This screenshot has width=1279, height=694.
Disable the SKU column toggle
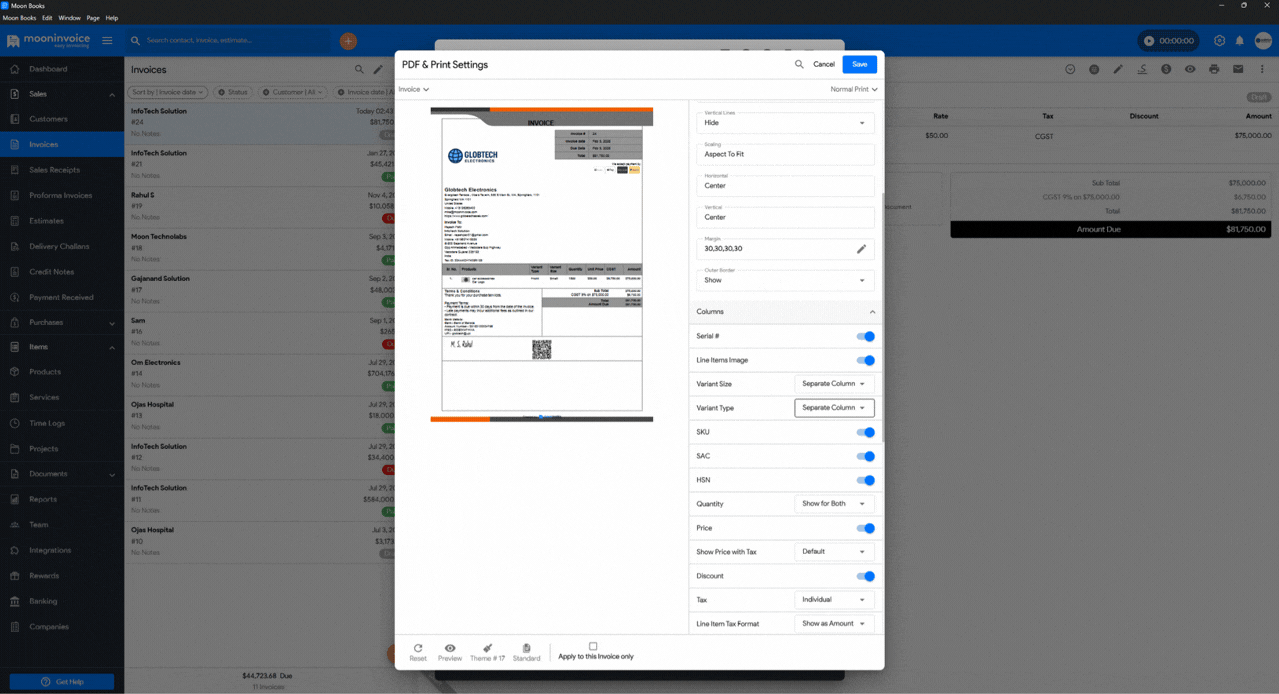point(866,432)
